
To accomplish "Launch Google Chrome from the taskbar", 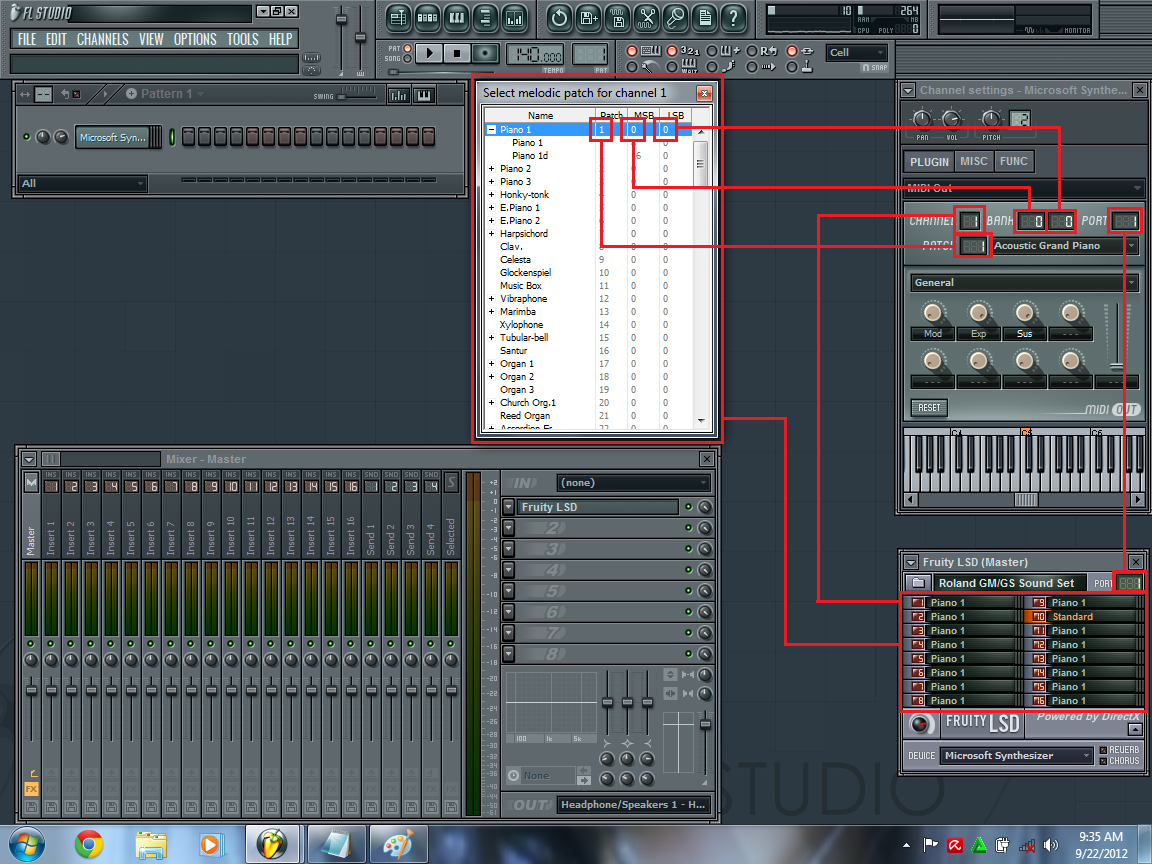I will [x=89, y=844].
